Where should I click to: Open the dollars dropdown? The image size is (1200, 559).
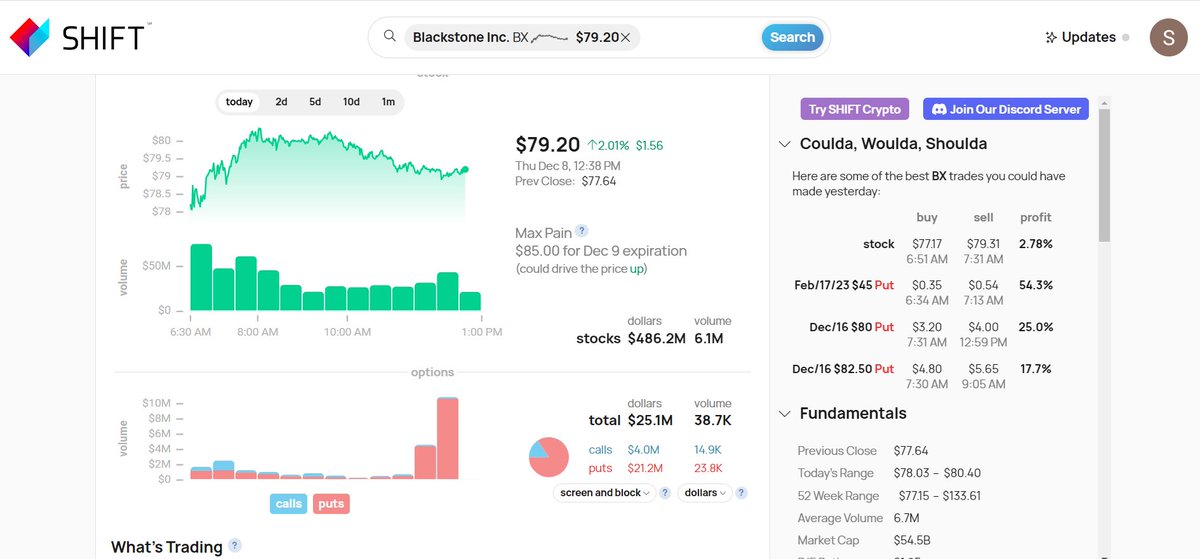click(705, 493)
